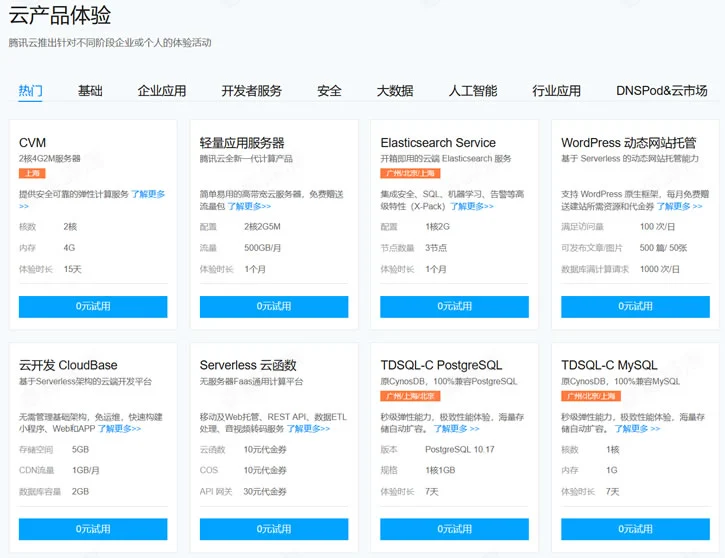
Task: Click 0元试用 under Elasticsearch Service
Action: [x=455, y=306]
